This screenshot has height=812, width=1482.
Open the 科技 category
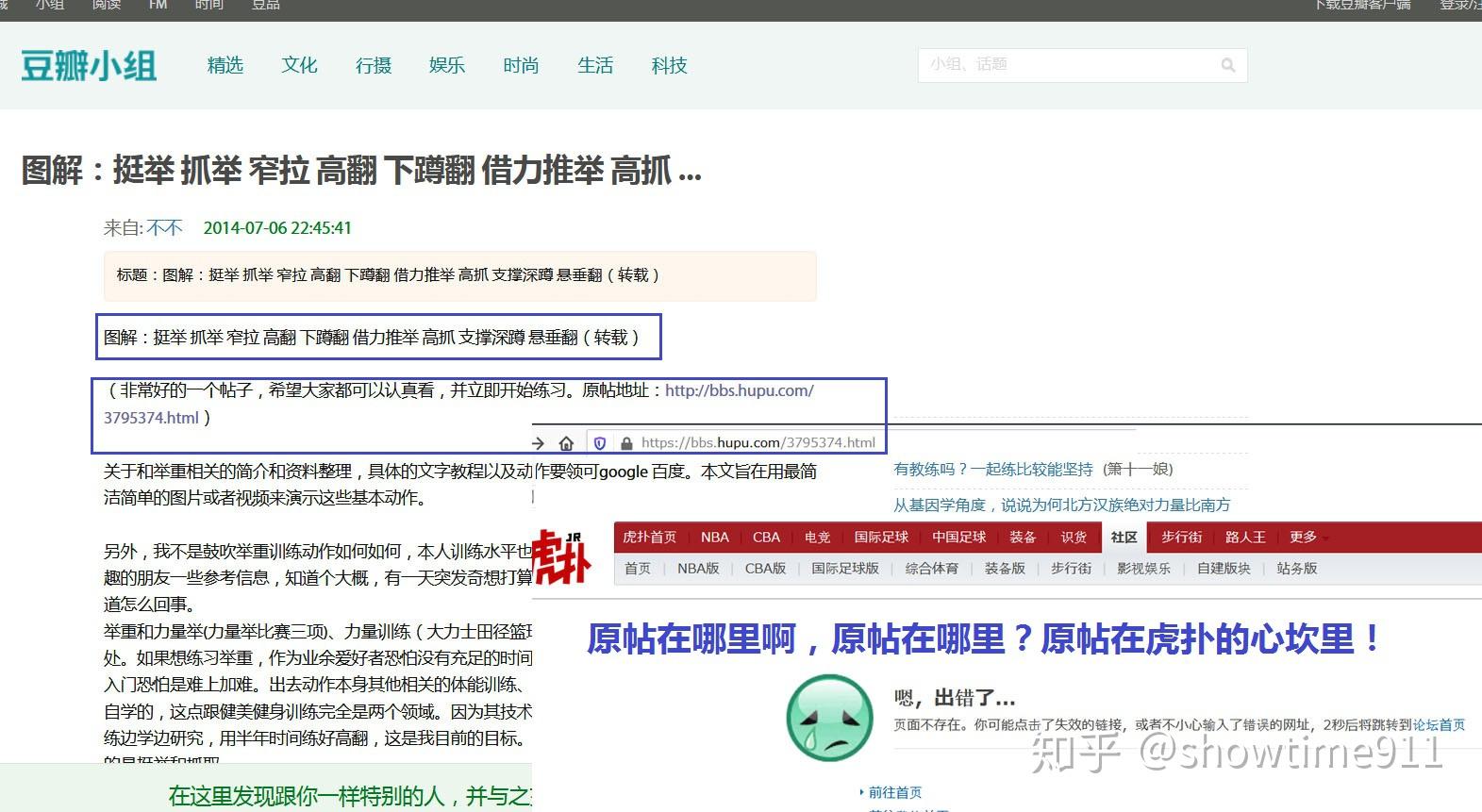[x=669, y=65]
